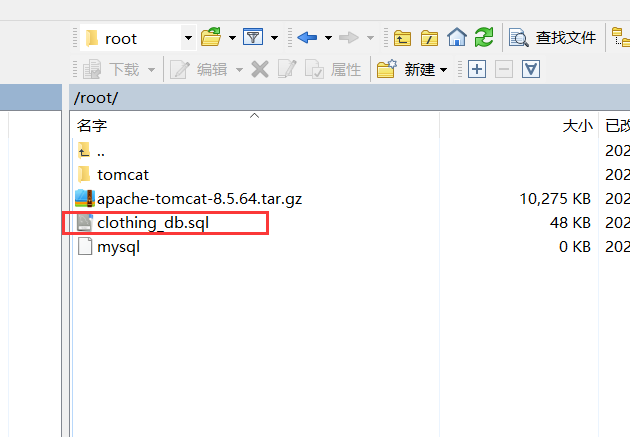Click the 48 KB size cell
The height and width of the screenshot is (437, 630).
(x=570, y=223)
